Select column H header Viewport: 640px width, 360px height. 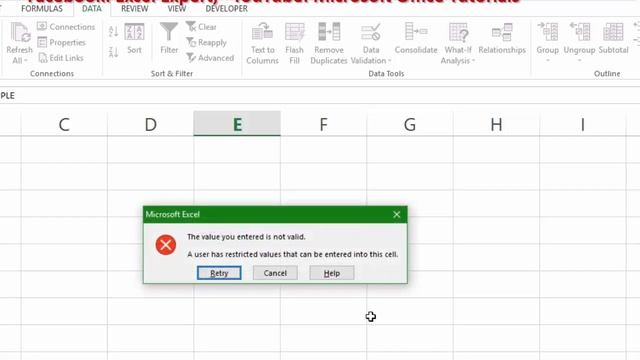tap(496, 124)
